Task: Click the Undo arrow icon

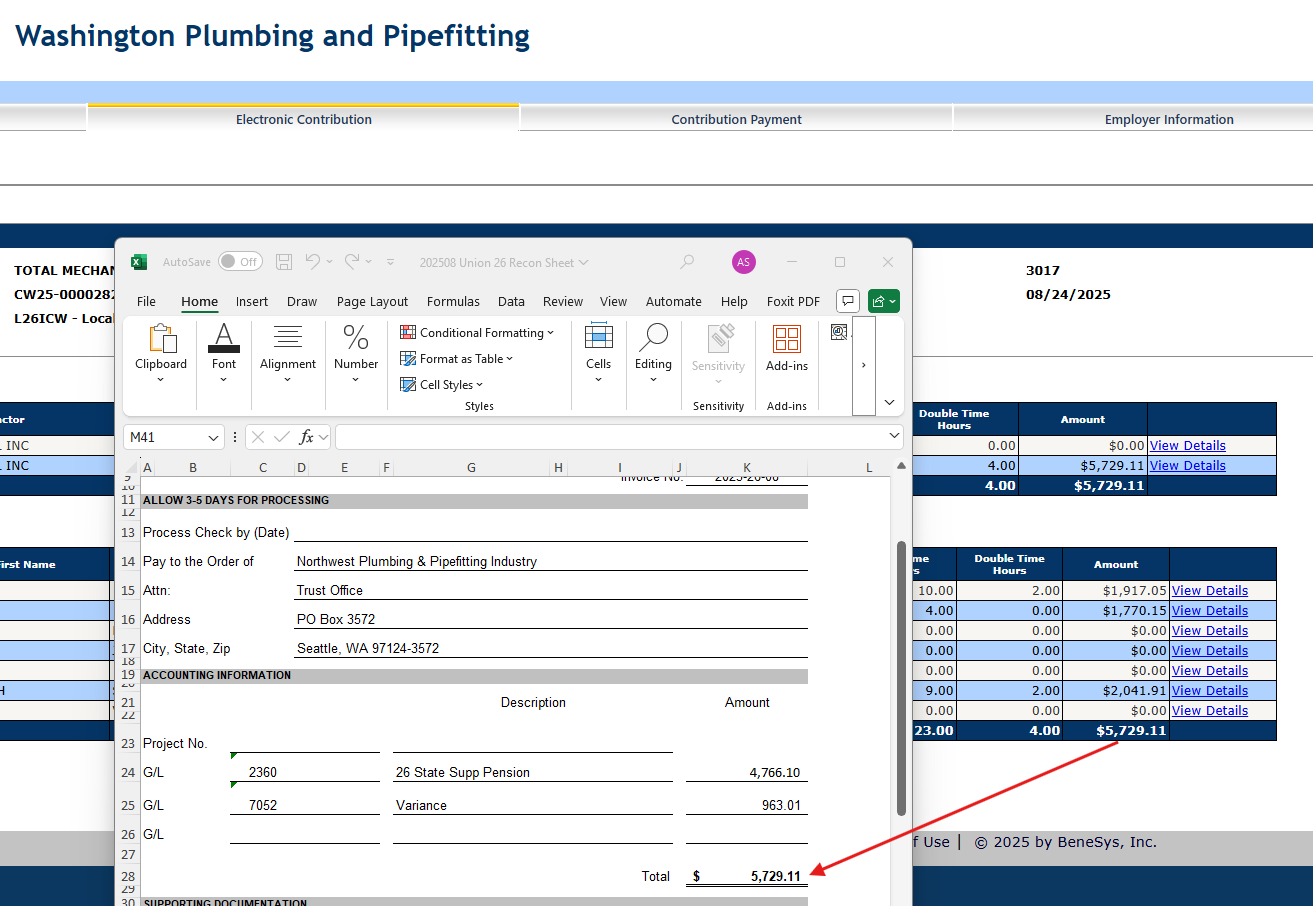Action: (313, 261)
